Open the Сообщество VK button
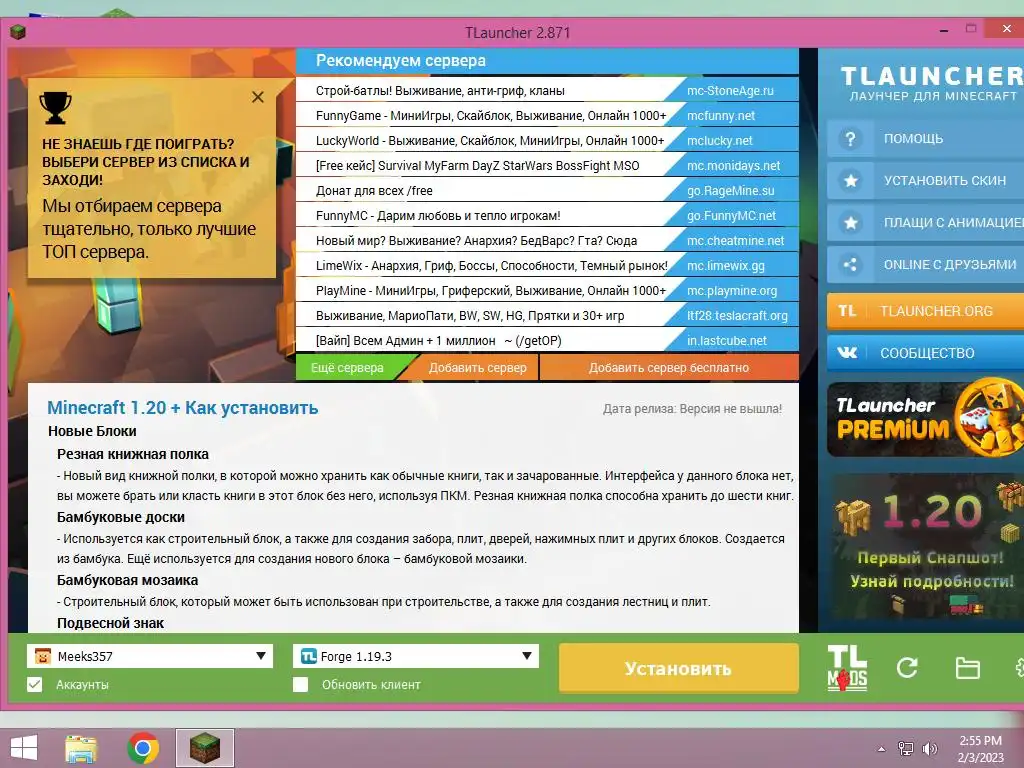Screen dimensions: 1024x768 pos(925,353)
